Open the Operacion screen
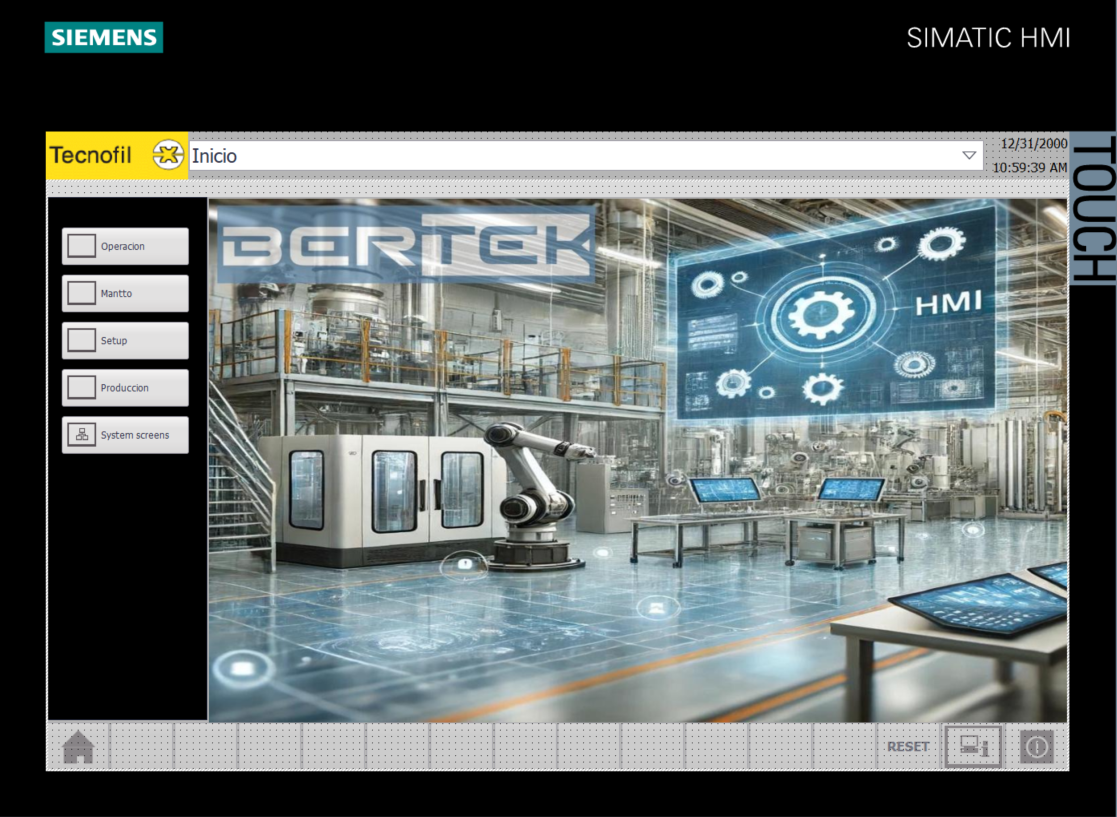 tap(125, 246)
